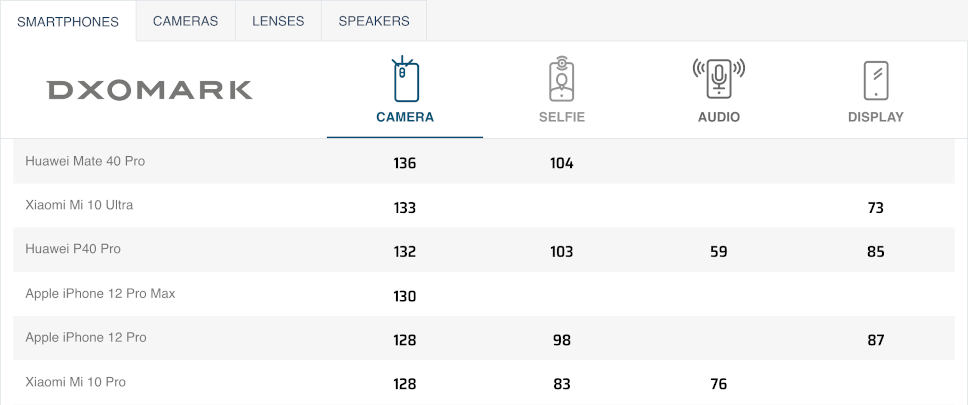968x405 pixels.
Task: Open Huawei P40 Pro entry
Action: 73,249
